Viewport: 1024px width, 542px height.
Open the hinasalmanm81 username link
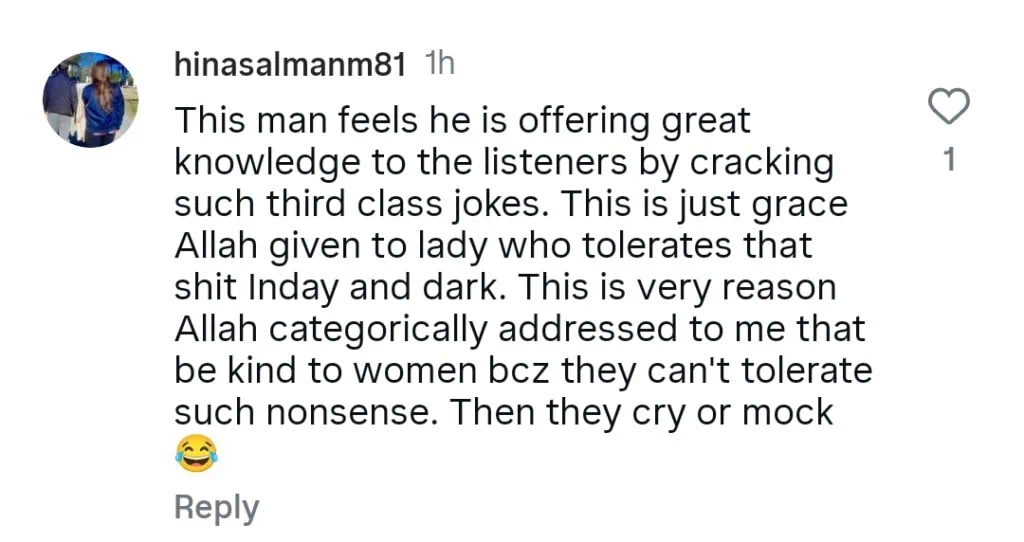click(x=290, y=65)
